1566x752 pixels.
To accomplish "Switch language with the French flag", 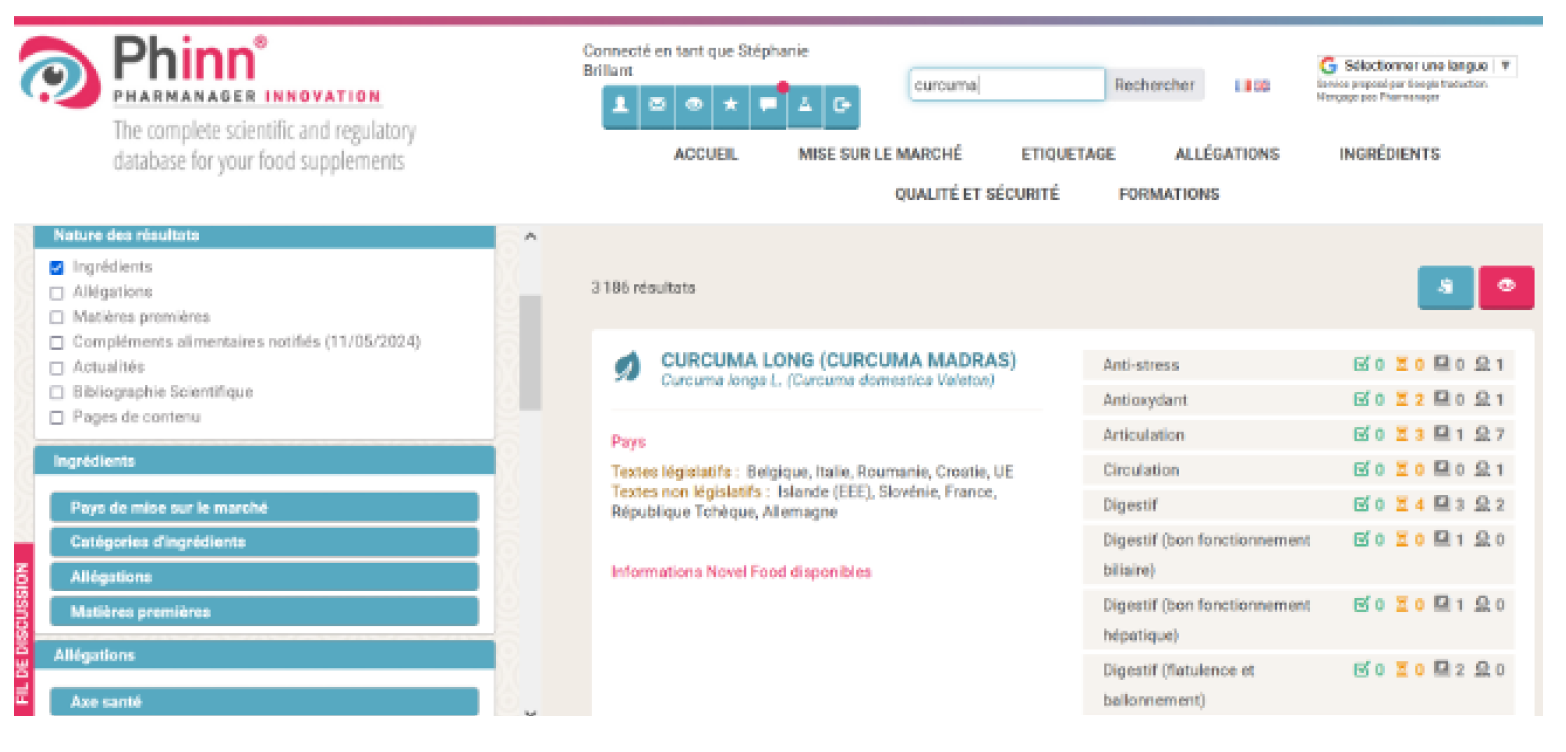I will 1243,86.
